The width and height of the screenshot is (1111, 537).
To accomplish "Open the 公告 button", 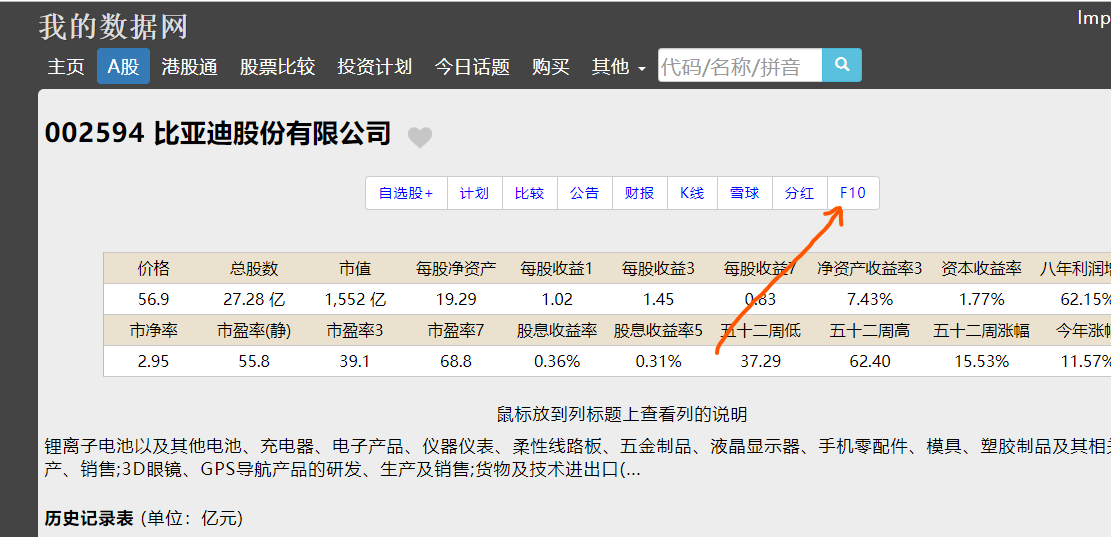I will 585,193.
